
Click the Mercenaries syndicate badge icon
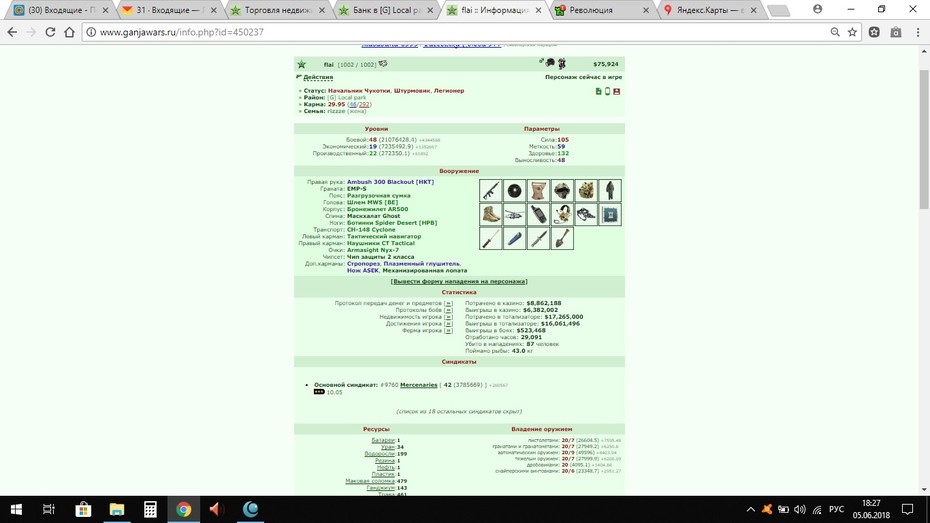pos(319,392)
